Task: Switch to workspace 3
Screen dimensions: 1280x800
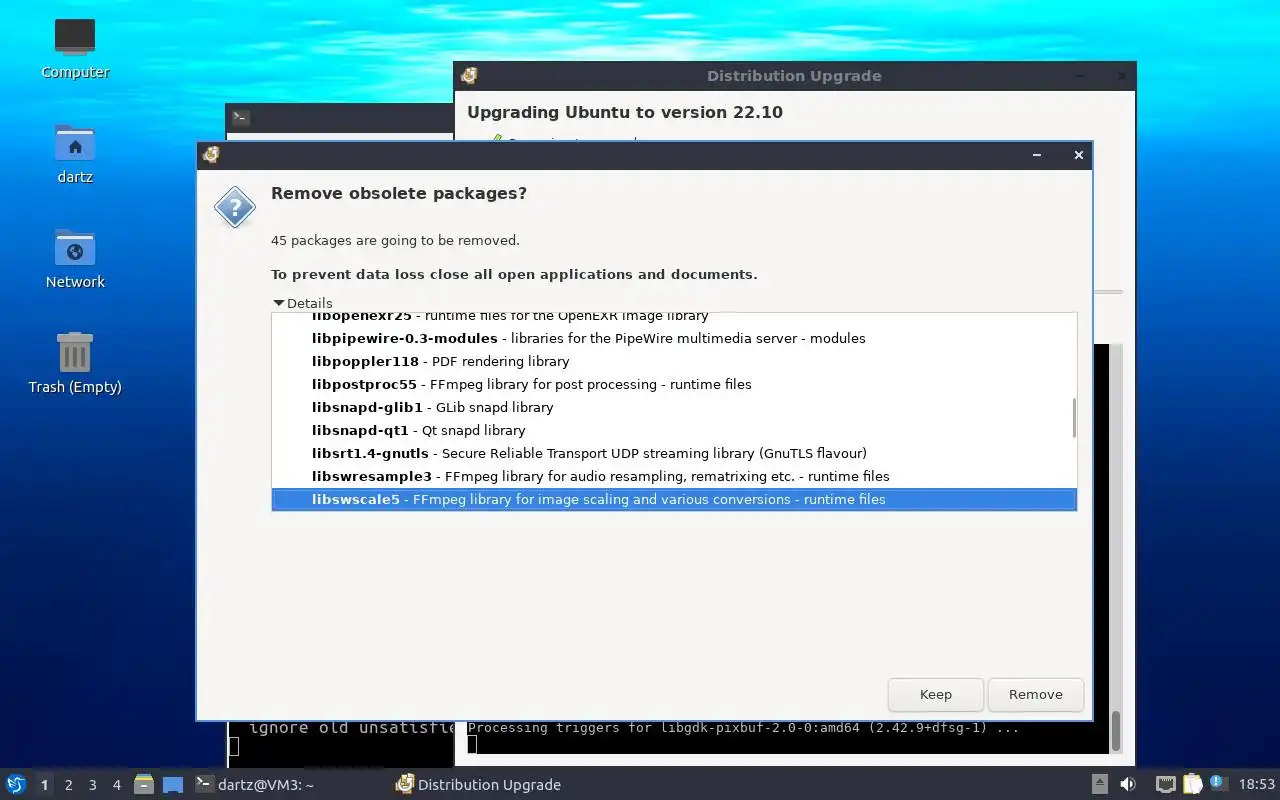Action: [x=92, y=785]
